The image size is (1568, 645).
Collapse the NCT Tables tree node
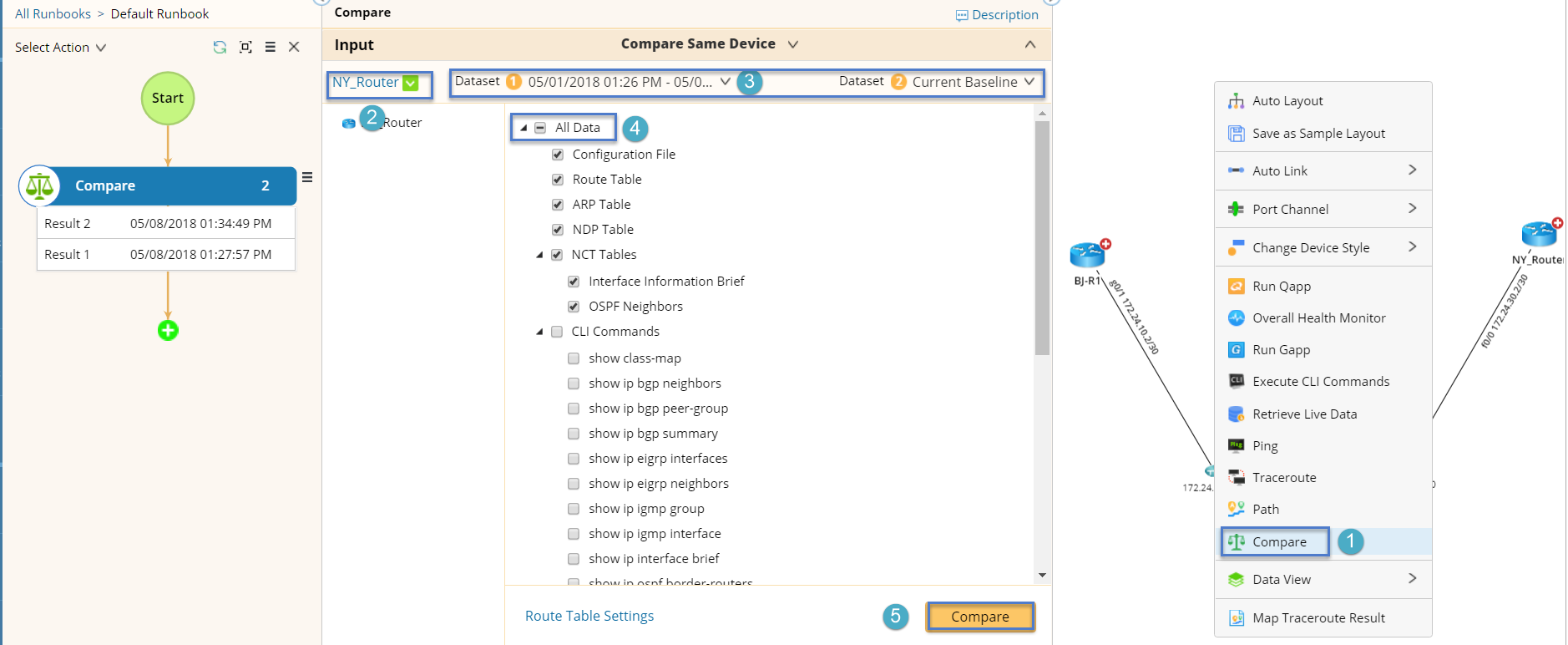(540, 255)
